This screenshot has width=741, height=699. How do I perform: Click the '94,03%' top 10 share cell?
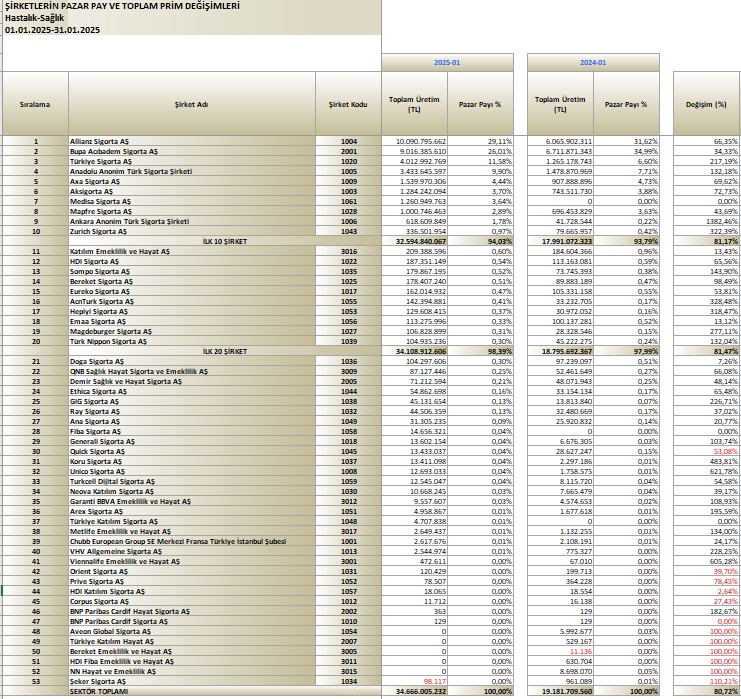pos(481,242)
